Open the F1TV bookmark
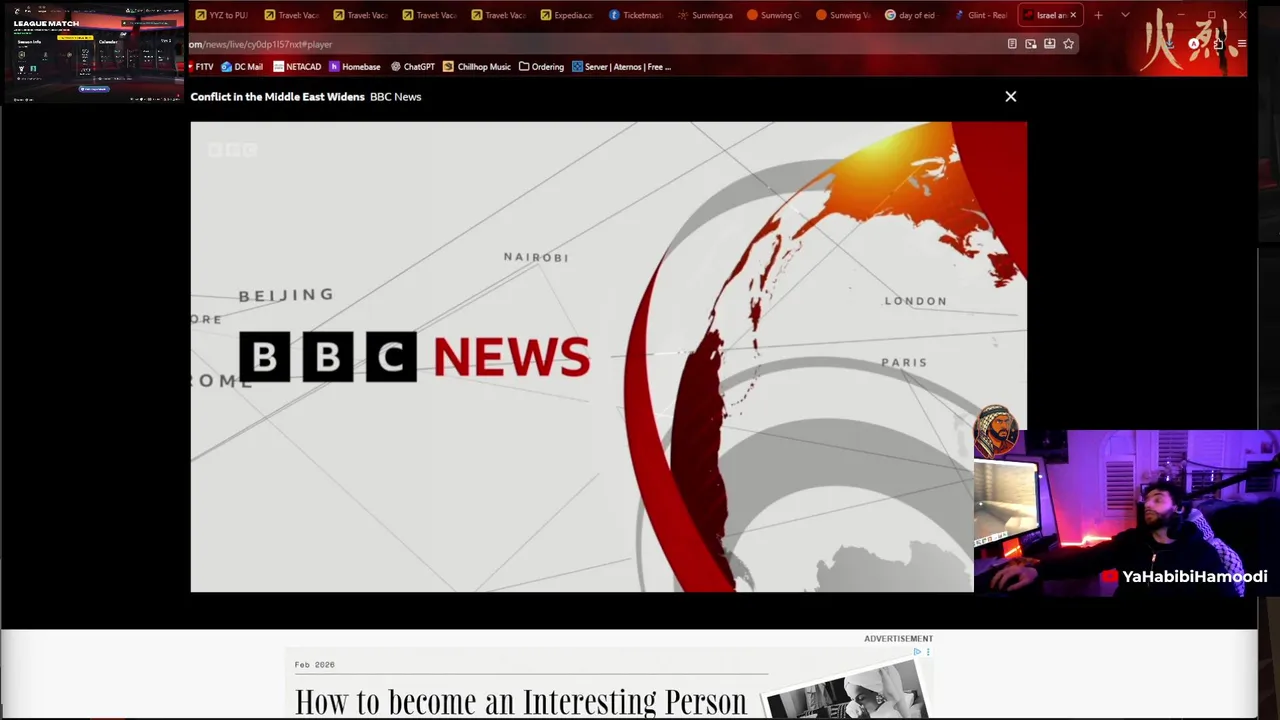Viewport: 1280px width, 720px height. [x=202, y=67]
